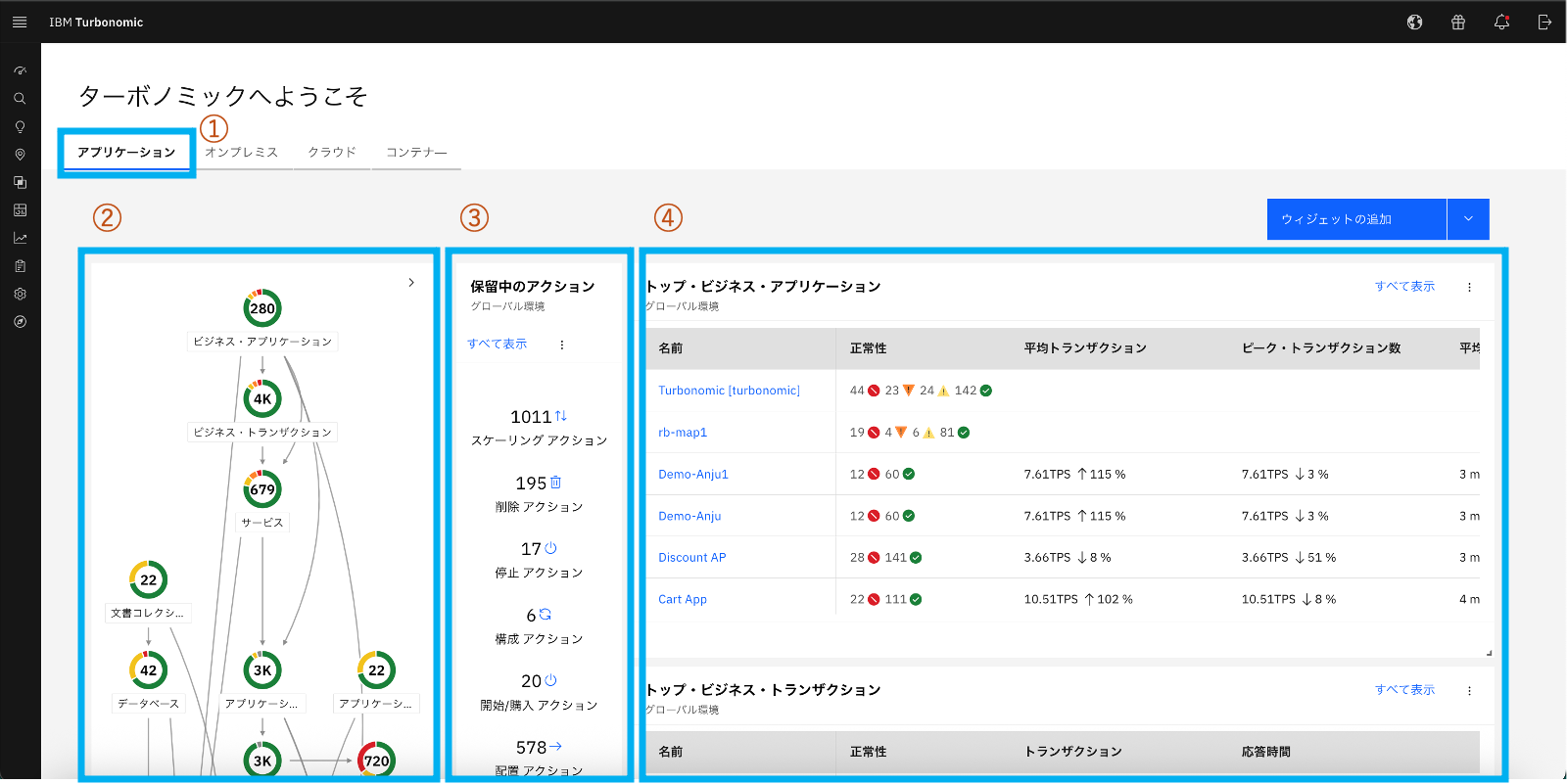1567x784 pixels.
Task: Click the chart icon in left sidebar
Action: pos(20,238)
